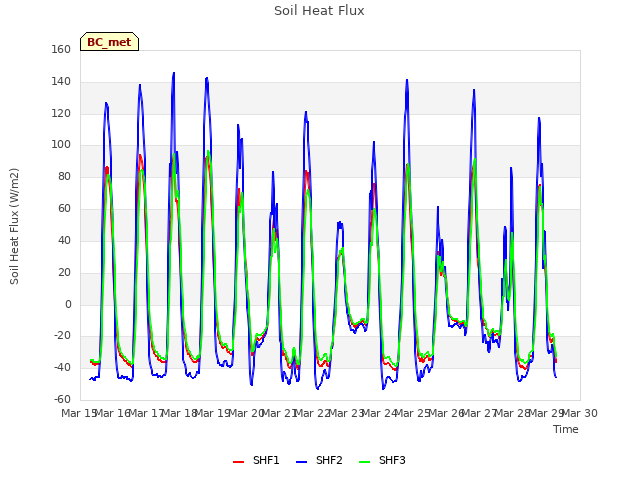The image size is (640, 480).
Task: Click the 0 y-axis tick label
Action: point(68,304)
